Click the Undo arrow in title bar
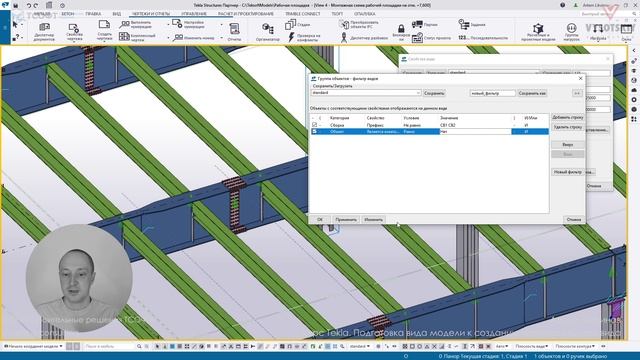This screenshot has width=640, height=360. [x=29, y=5]
